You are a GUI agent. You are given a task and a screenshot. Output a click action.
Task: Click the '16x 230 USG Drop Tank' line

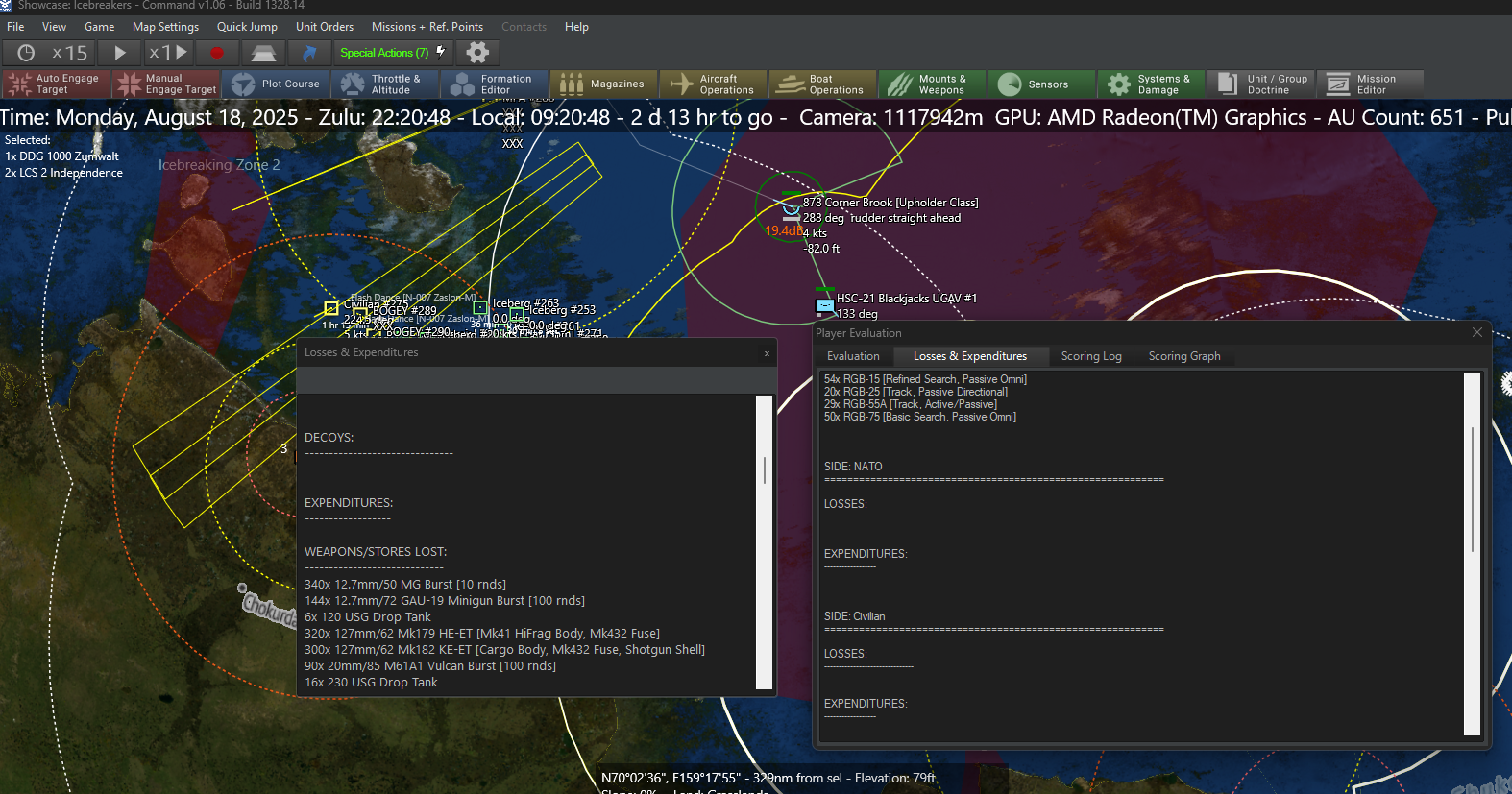[x=371, y=683]
